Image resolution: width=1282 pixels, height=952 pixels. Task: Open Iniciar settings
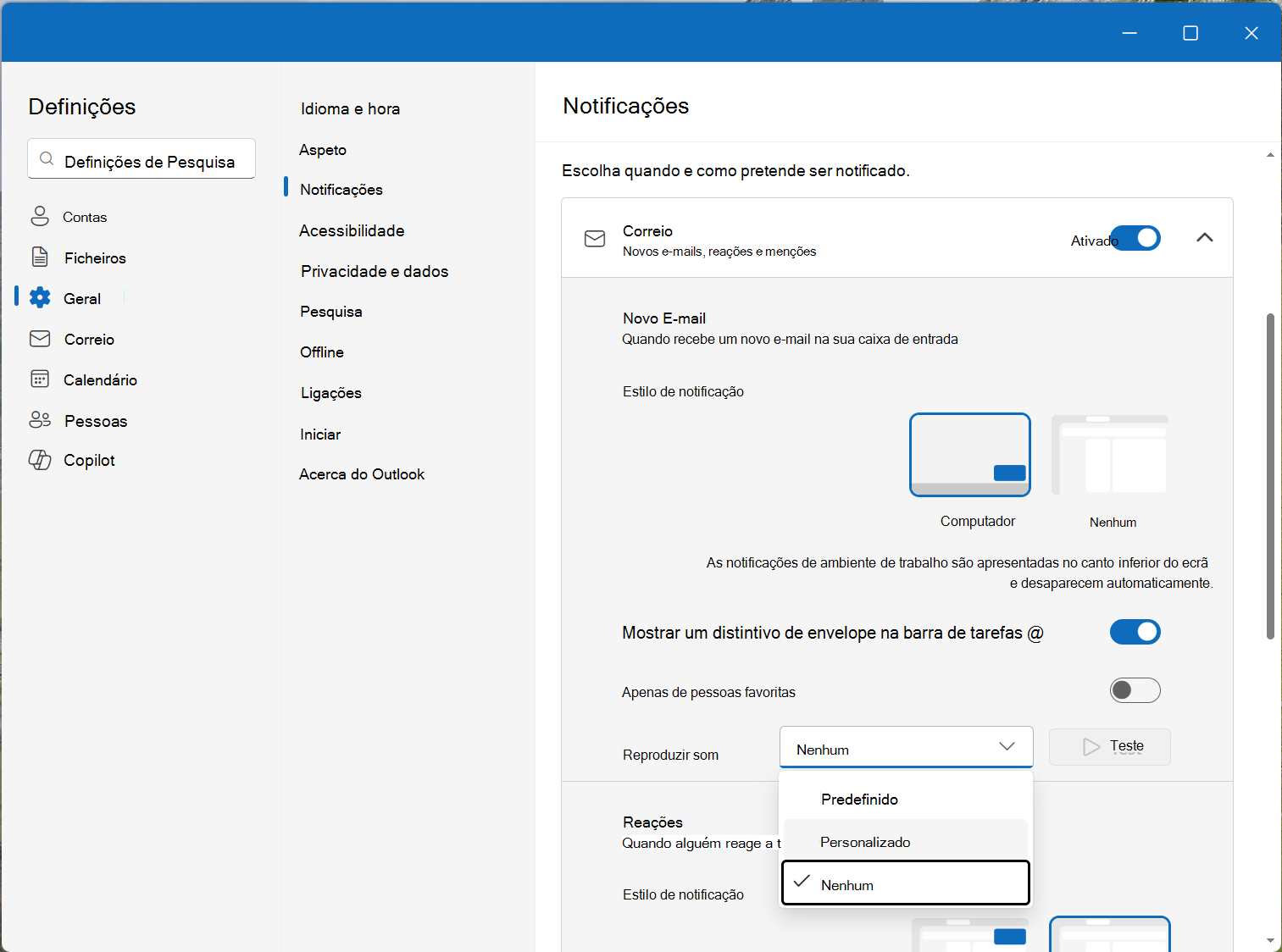pyautogui.click(x=320, y=434)
